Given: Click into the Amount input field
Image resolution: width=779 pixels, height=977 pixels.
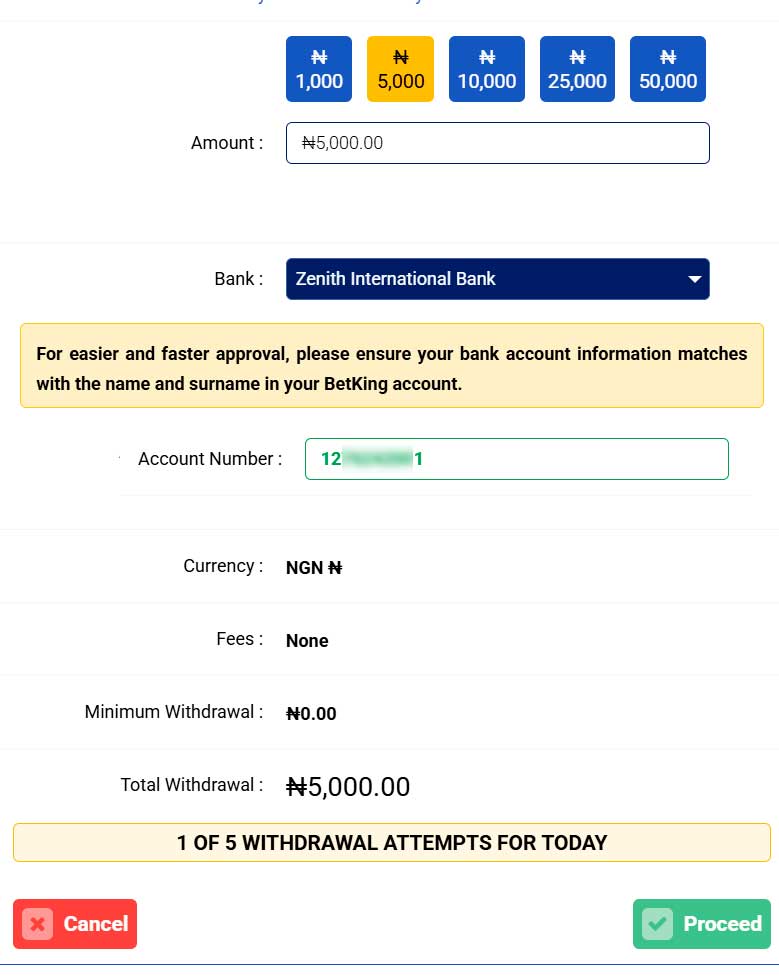Looking at the screenshot, I should [497, 143].
